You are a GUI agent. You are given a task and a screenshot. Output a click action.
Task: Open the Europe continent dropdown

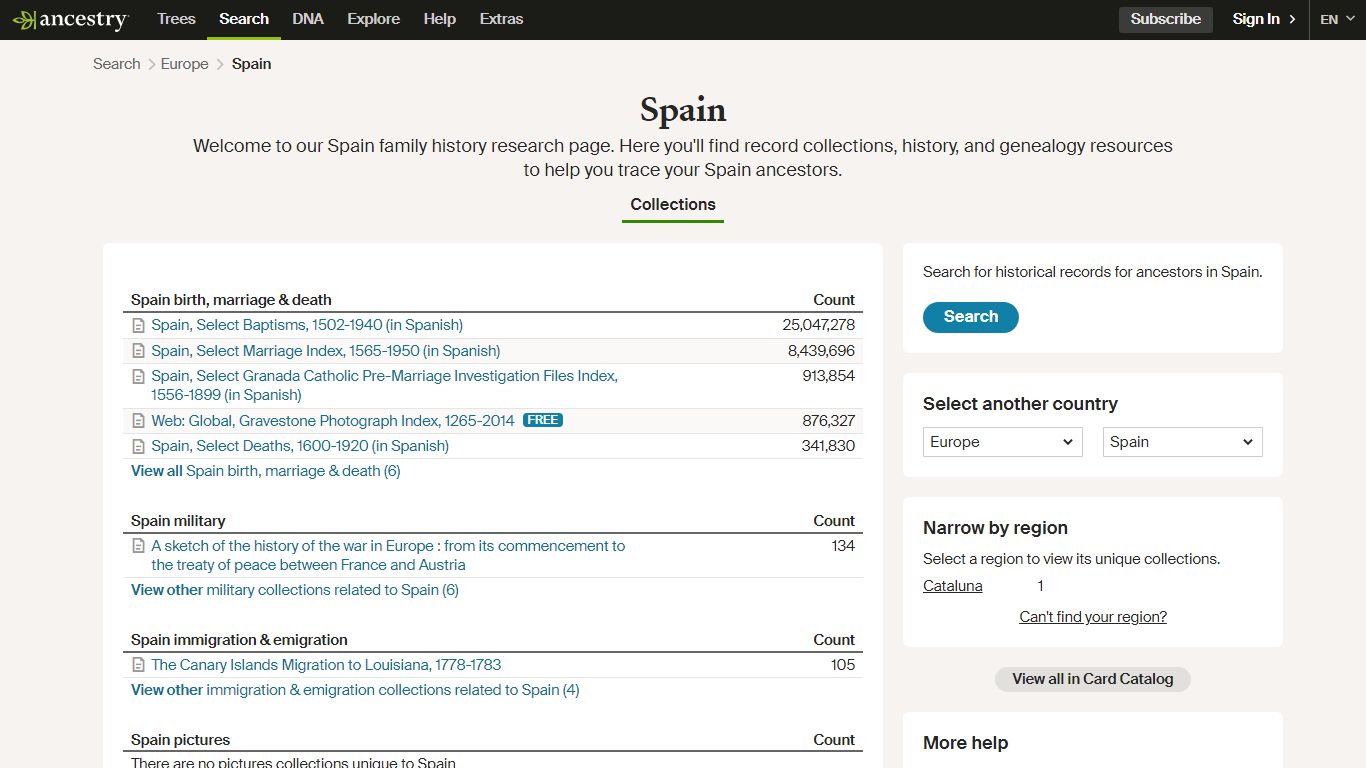[1002, 442]
